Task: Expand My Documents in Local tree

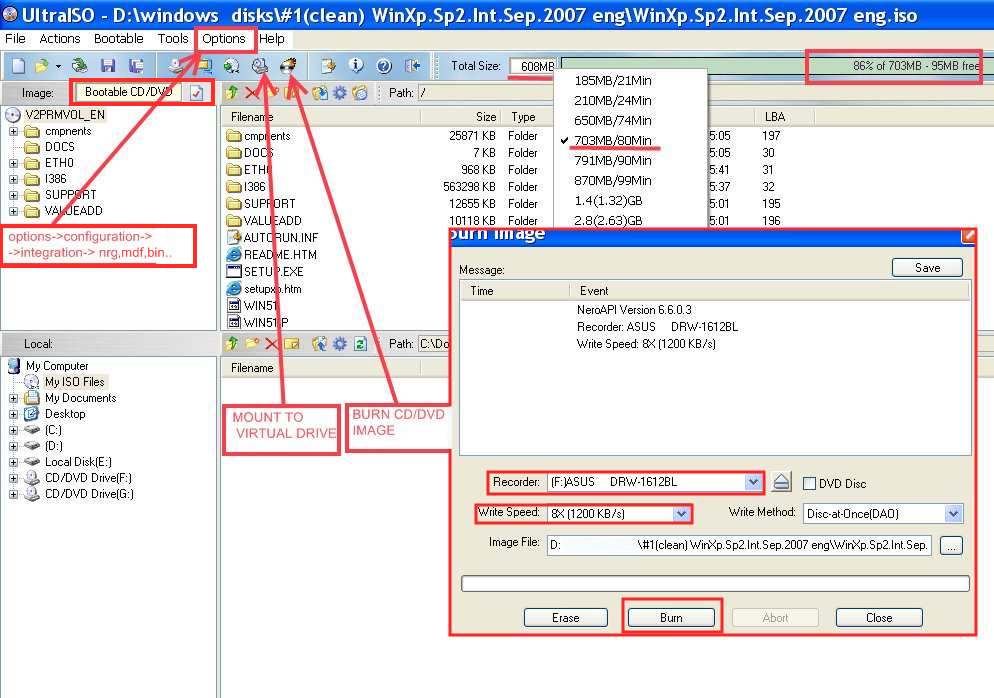Action: coord(13,398)
